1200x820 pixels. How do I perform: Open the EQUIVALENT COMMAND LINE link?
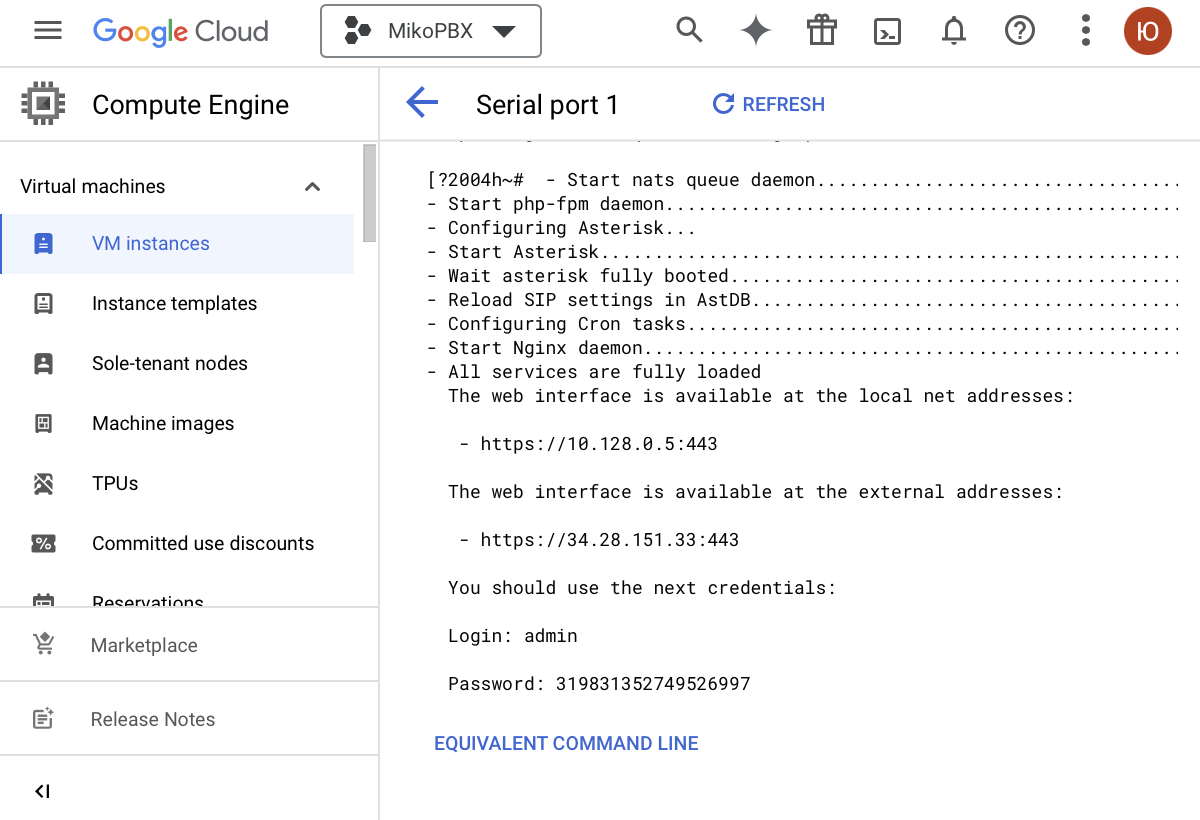(566, 744)
